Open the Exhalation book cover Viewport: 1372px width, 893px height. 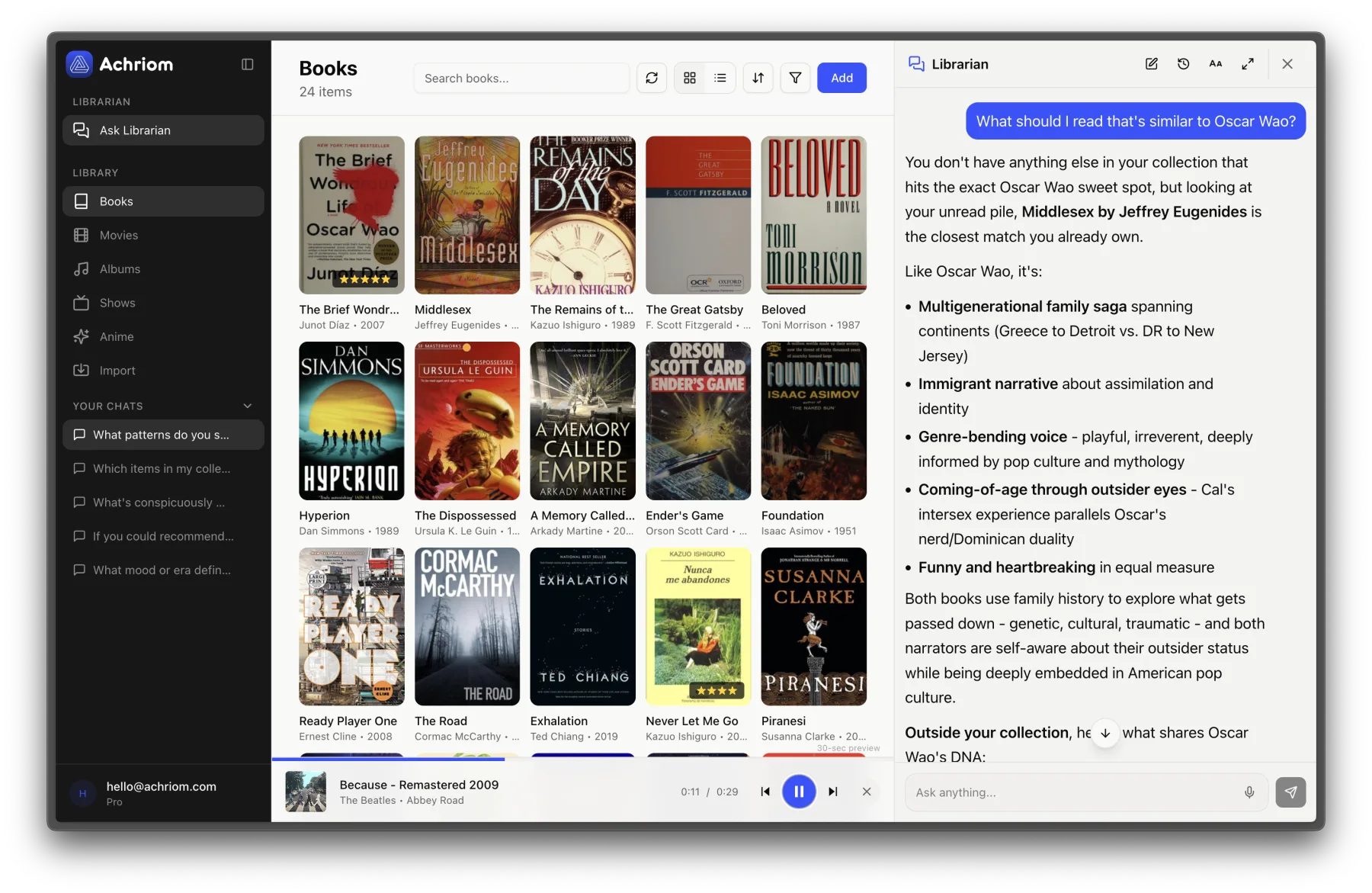(583, 627)
